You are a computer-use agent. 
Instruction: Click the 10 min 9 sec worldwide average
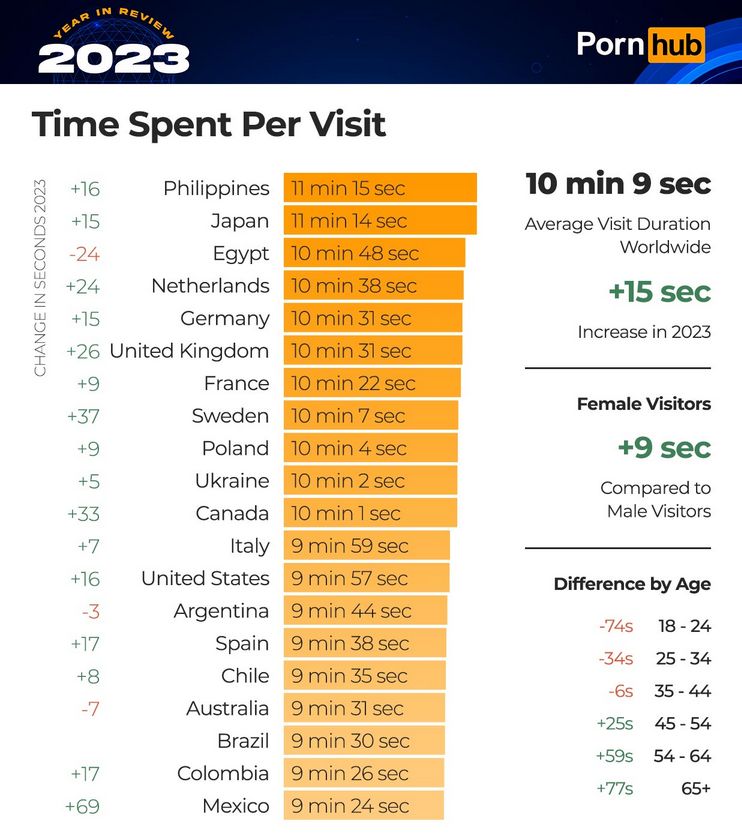[x=618, y=184]
